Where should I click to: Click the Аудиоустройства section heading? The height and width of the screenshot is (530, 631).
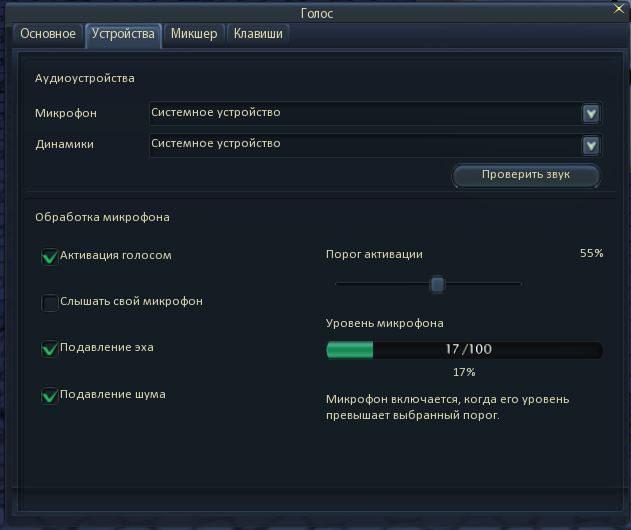(85, 78)
